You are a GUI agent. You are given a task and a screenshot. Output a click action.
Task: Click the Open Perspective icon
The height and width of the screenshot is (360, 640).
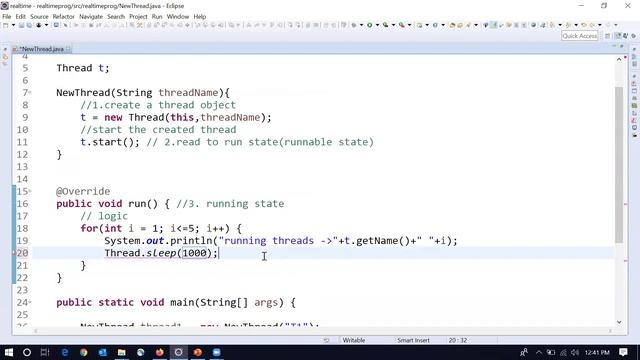[607, 36]
